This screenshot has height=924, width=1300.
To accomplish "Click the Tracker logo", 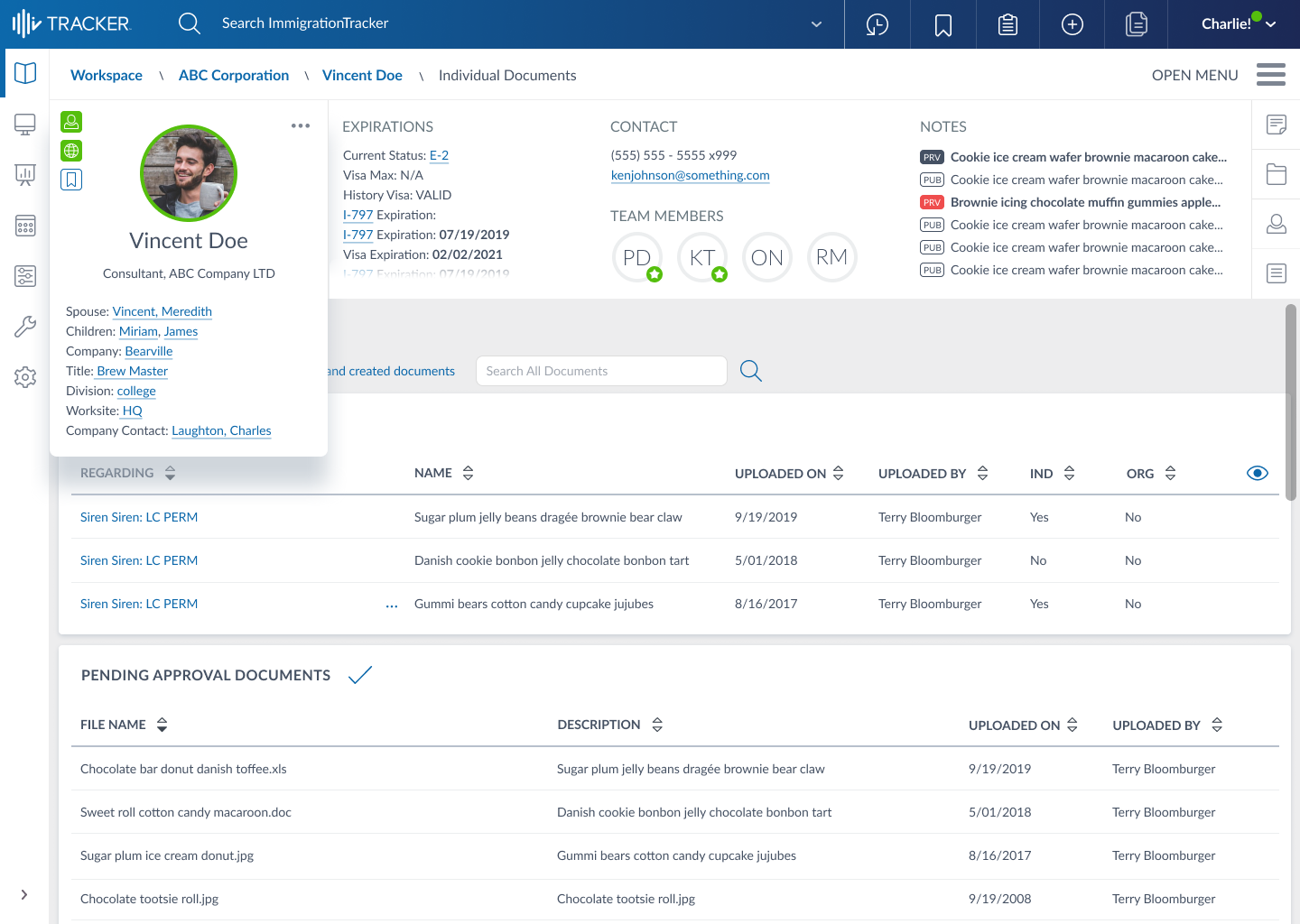I will pos(72,23).
